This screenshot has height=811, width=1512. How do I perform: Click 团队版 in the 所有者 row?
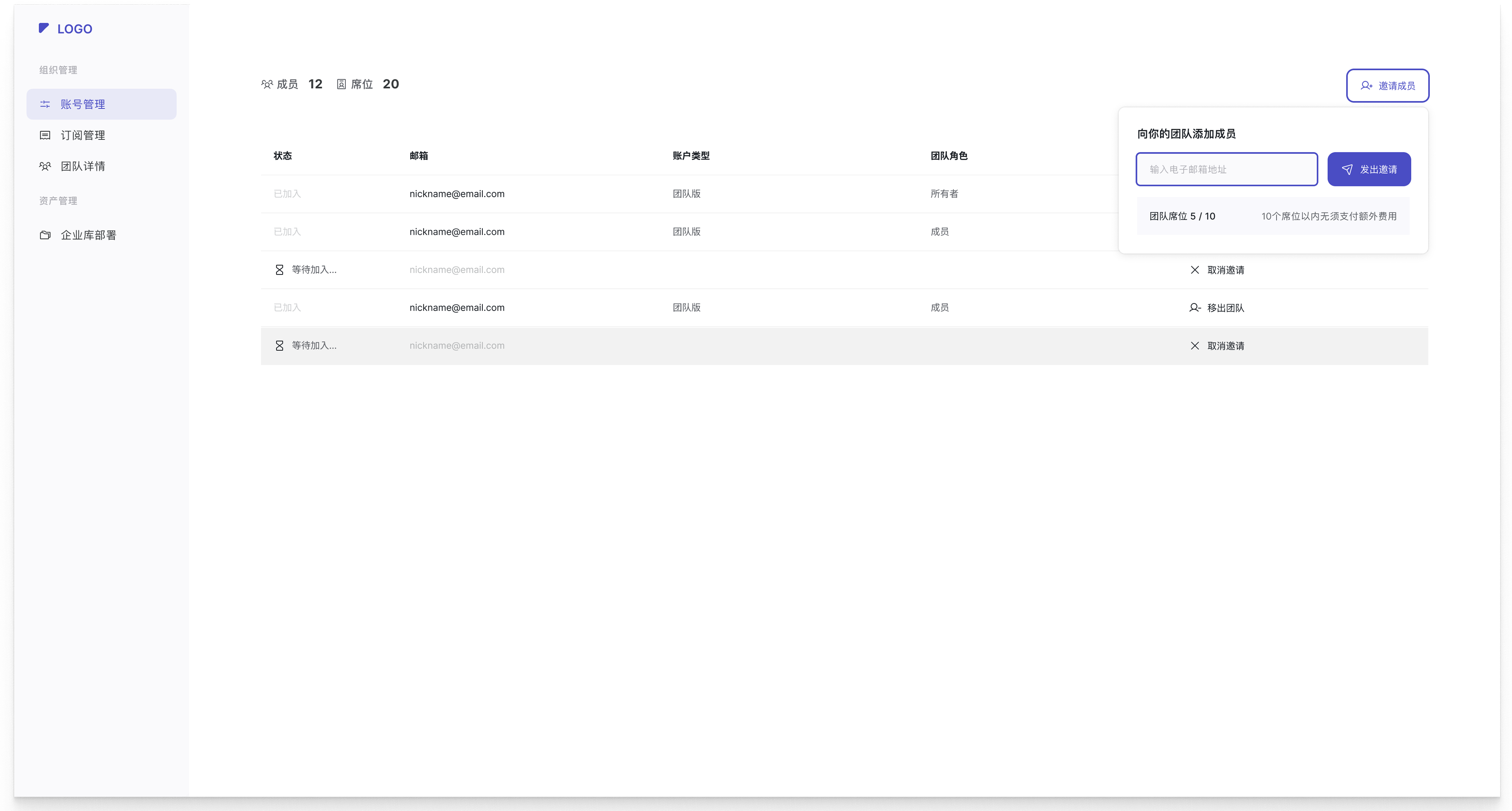tap(686, 194)
